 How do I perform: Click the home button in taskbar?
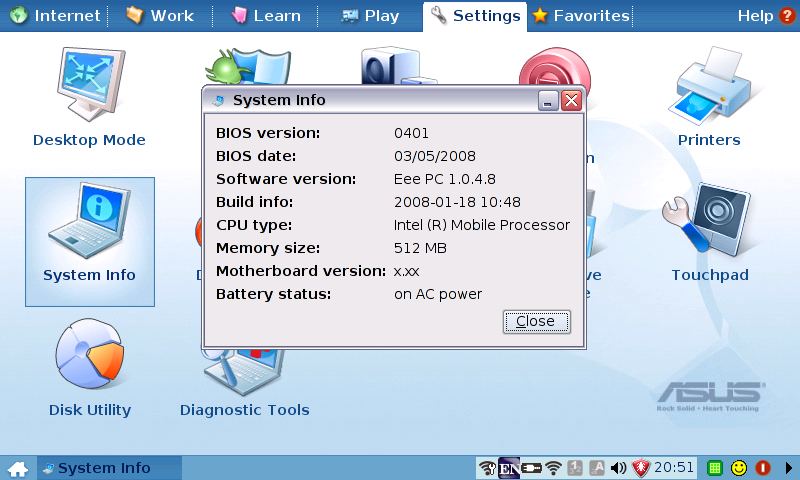click(x=18, y=468)
